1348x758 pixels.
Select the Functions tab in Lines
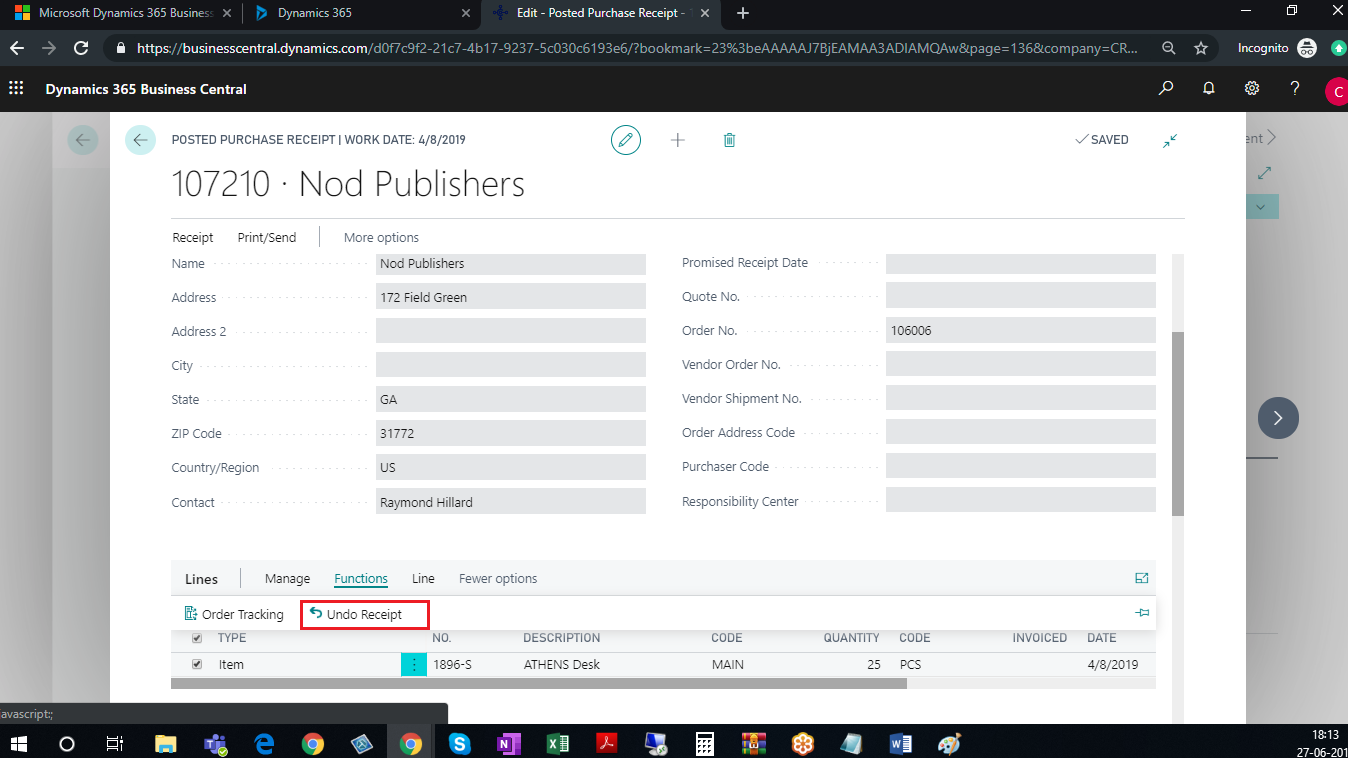tap(361, 578)
